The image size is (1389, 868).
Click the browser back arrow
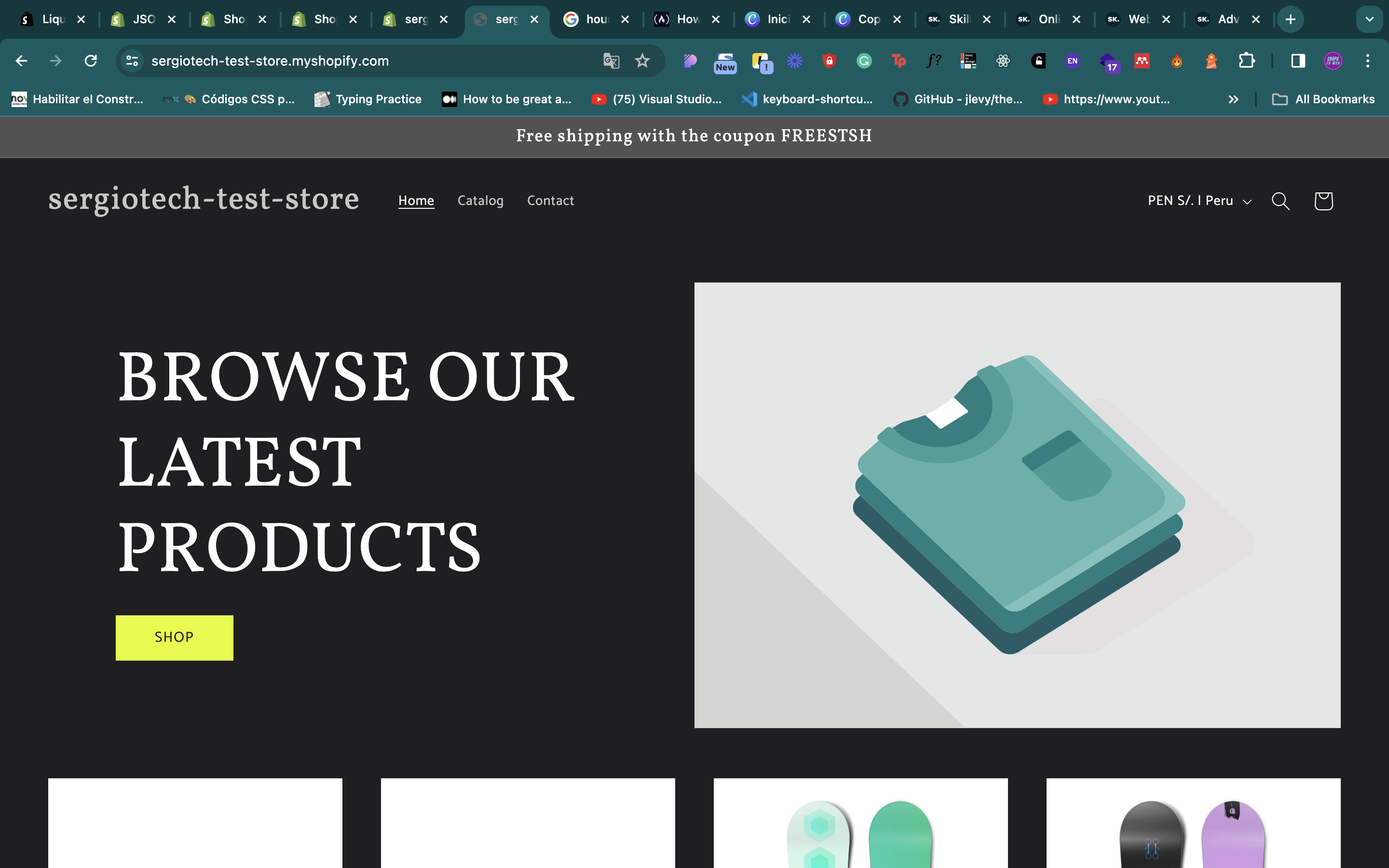(21, 61)
